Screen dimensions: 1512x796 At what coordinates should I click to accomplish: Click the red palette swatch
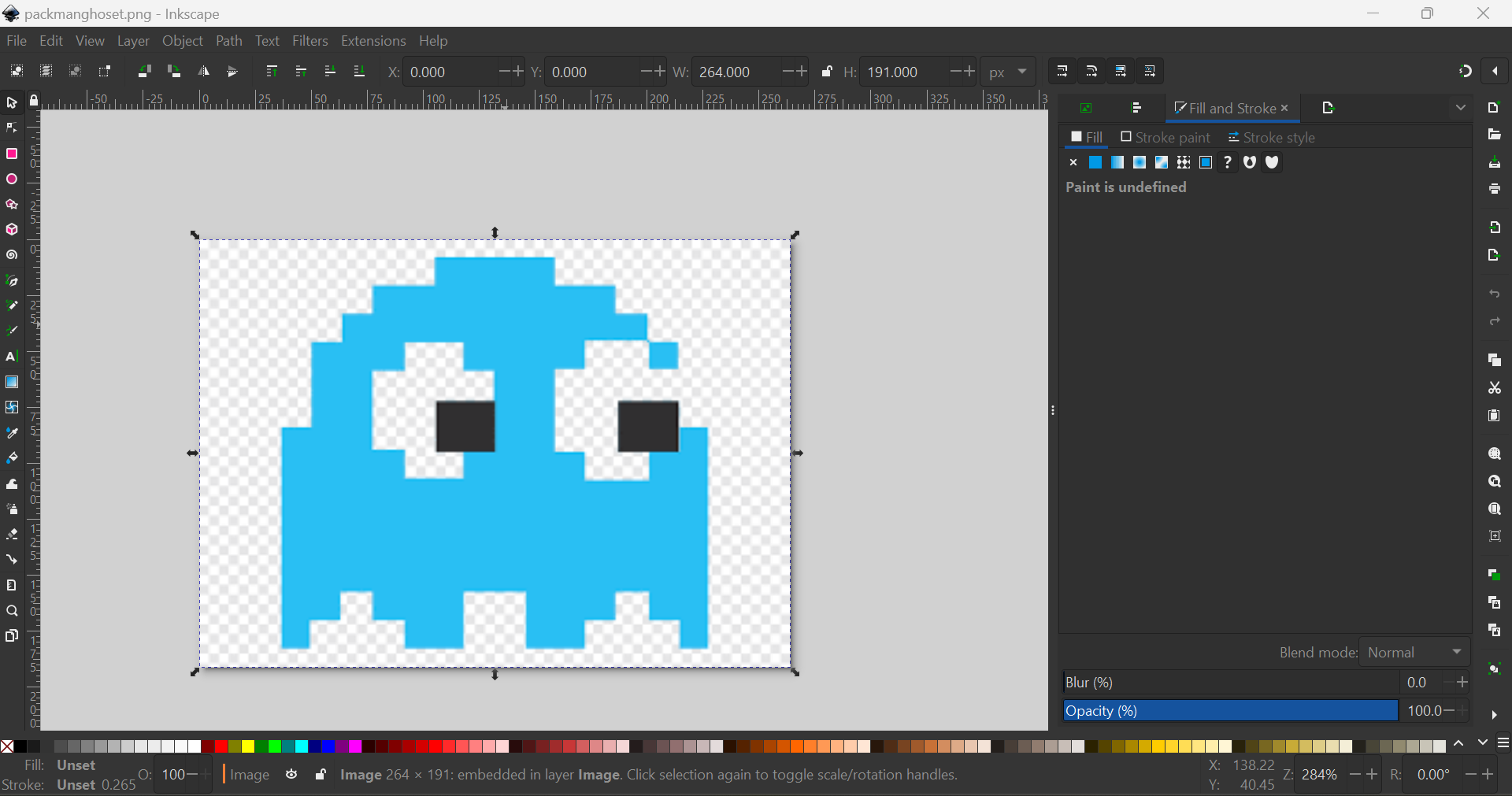click(221, 746)
